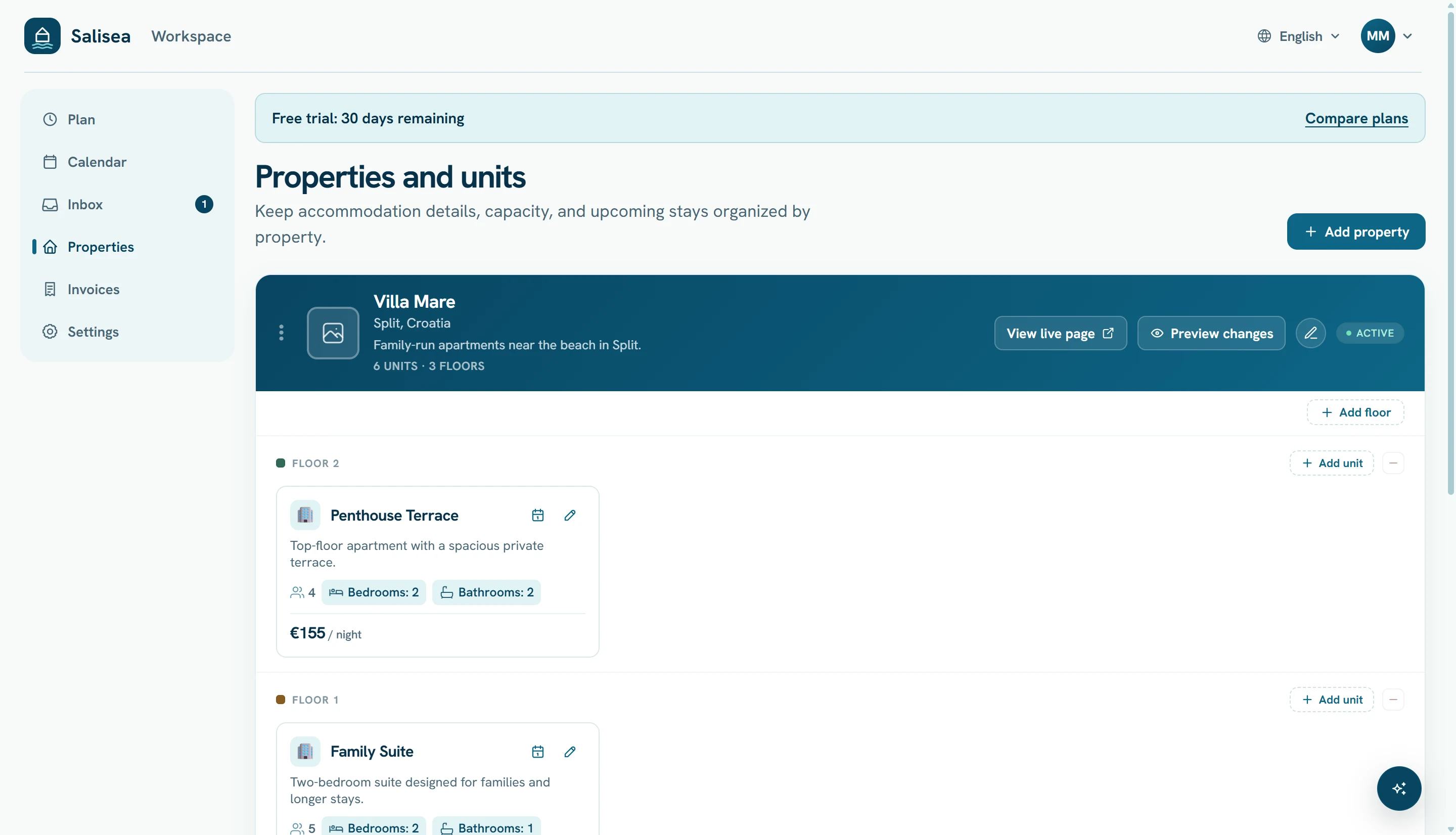Click the Villa Mare property title
This screenshot has height=835, width=1456.
tap(414, 302)
